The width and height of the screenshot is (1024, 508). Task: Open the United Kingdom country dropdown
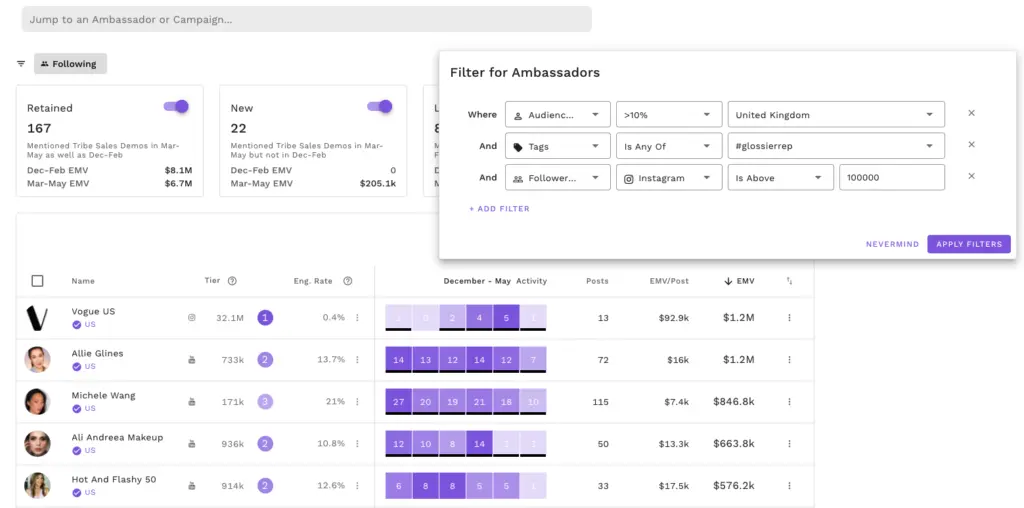pos(835,115)
